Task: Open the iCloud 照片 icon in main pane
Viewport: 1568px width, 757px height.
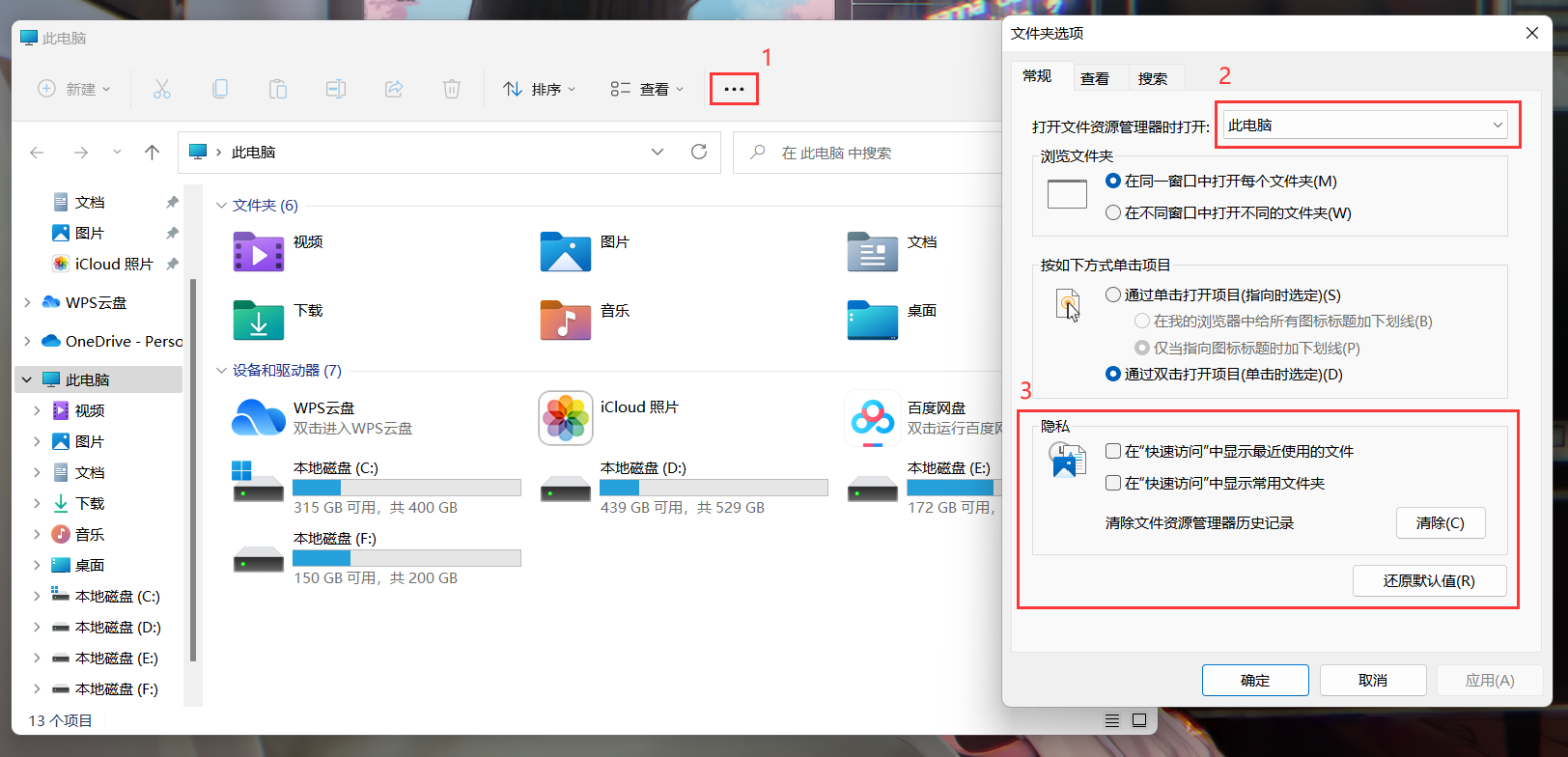Action: pos(565,418)
